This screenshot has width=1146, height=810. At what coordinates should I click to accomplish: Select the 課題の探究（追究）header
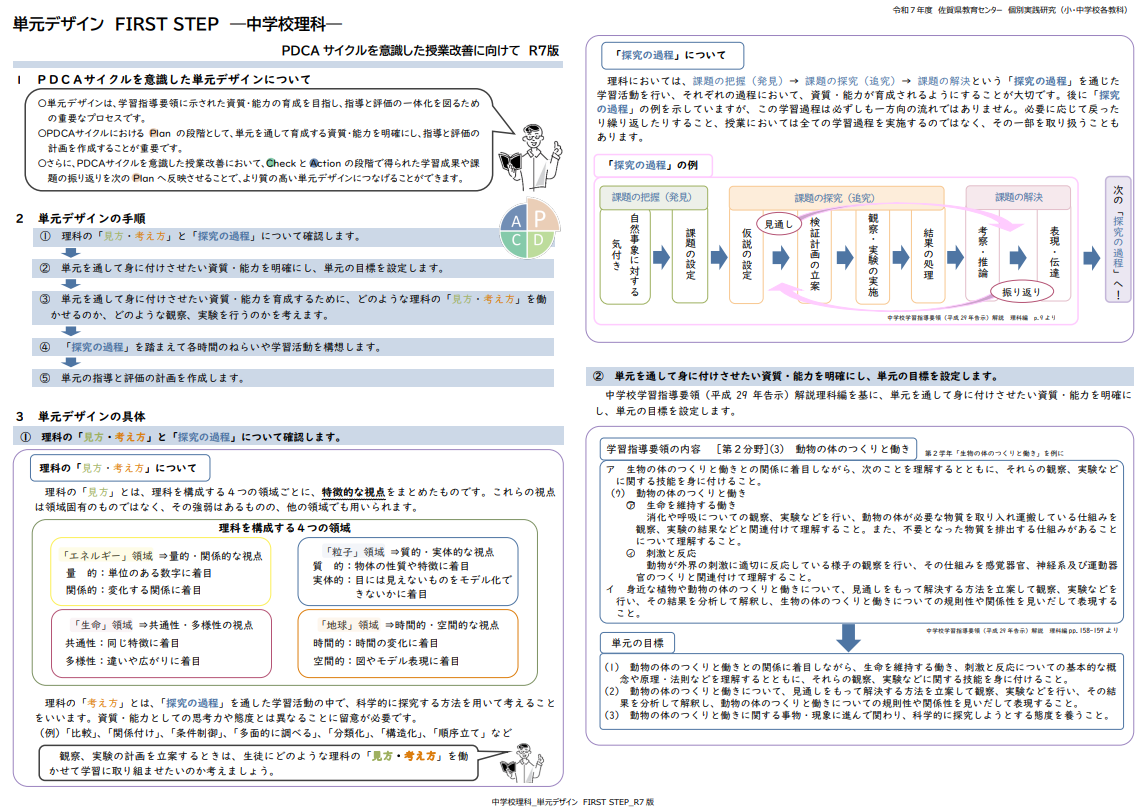(834, 198)
